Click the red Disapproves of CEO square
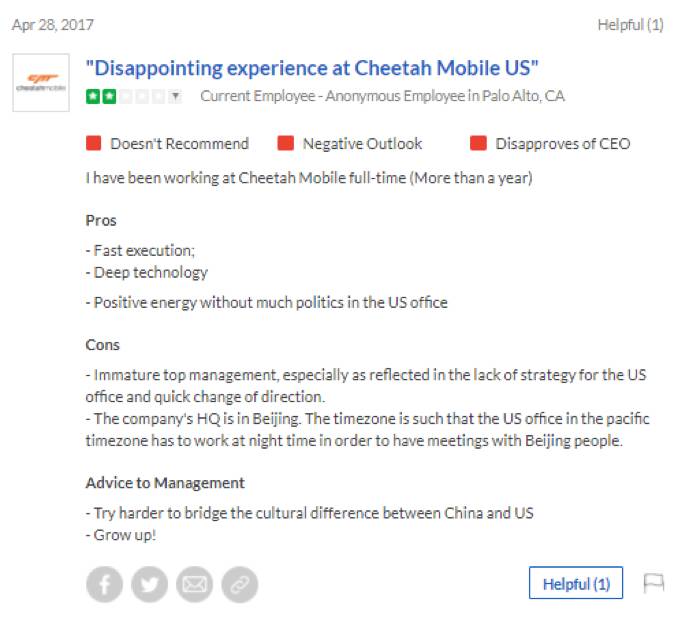This screenshot has height=617, width=678. coord(478,143)
